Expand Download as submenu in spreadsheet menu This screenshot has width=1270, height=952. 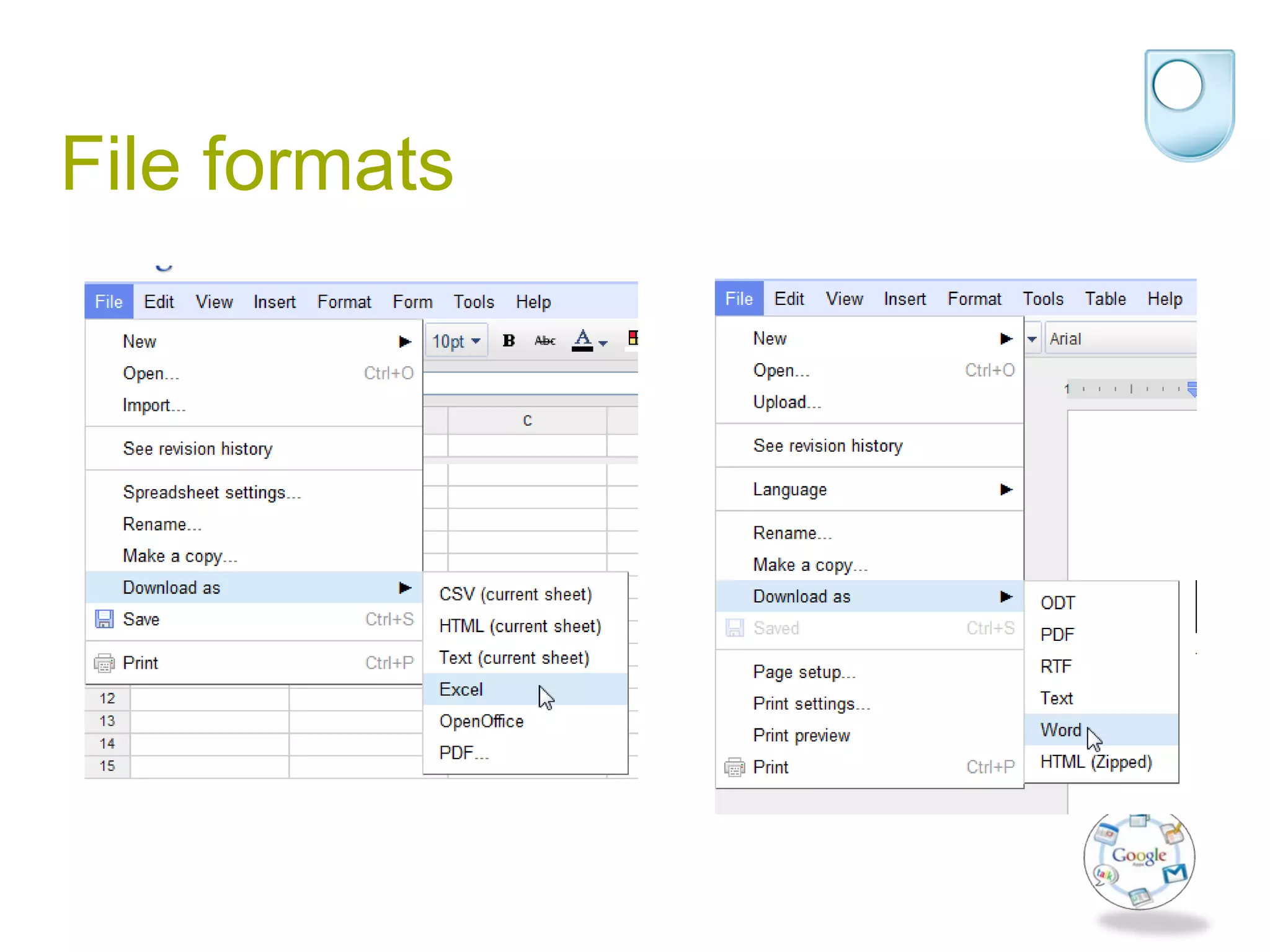404,588
